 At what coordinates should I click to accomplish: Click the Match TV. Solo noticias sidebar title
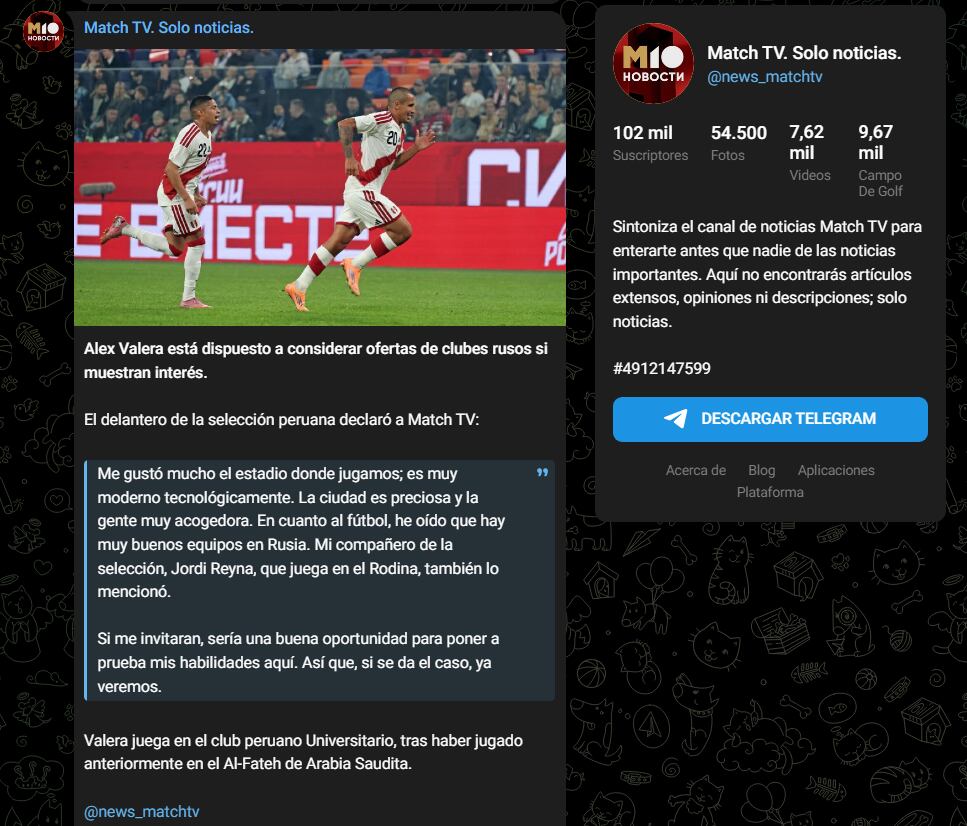click(804, 53)
